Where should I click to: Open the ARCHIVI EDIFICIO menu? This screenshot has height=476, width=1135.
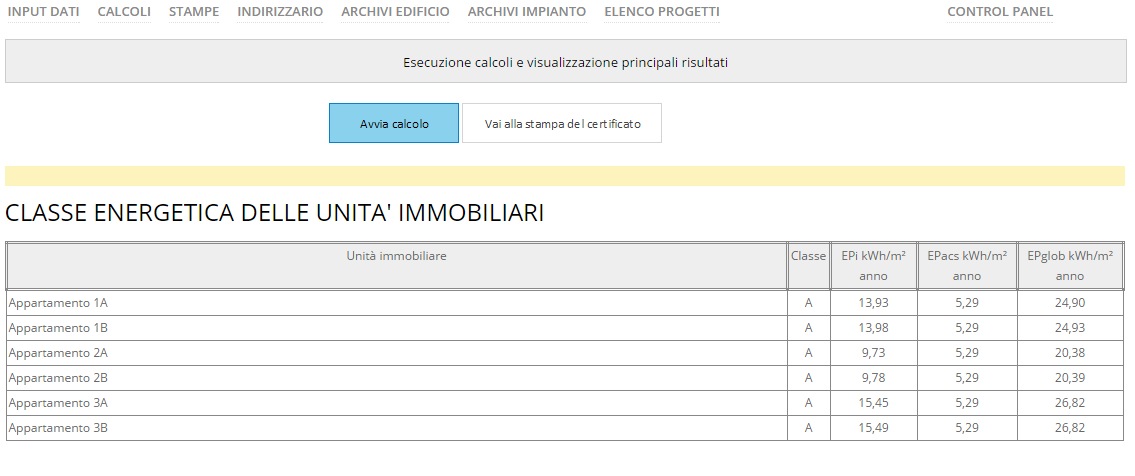pos(395,12)
